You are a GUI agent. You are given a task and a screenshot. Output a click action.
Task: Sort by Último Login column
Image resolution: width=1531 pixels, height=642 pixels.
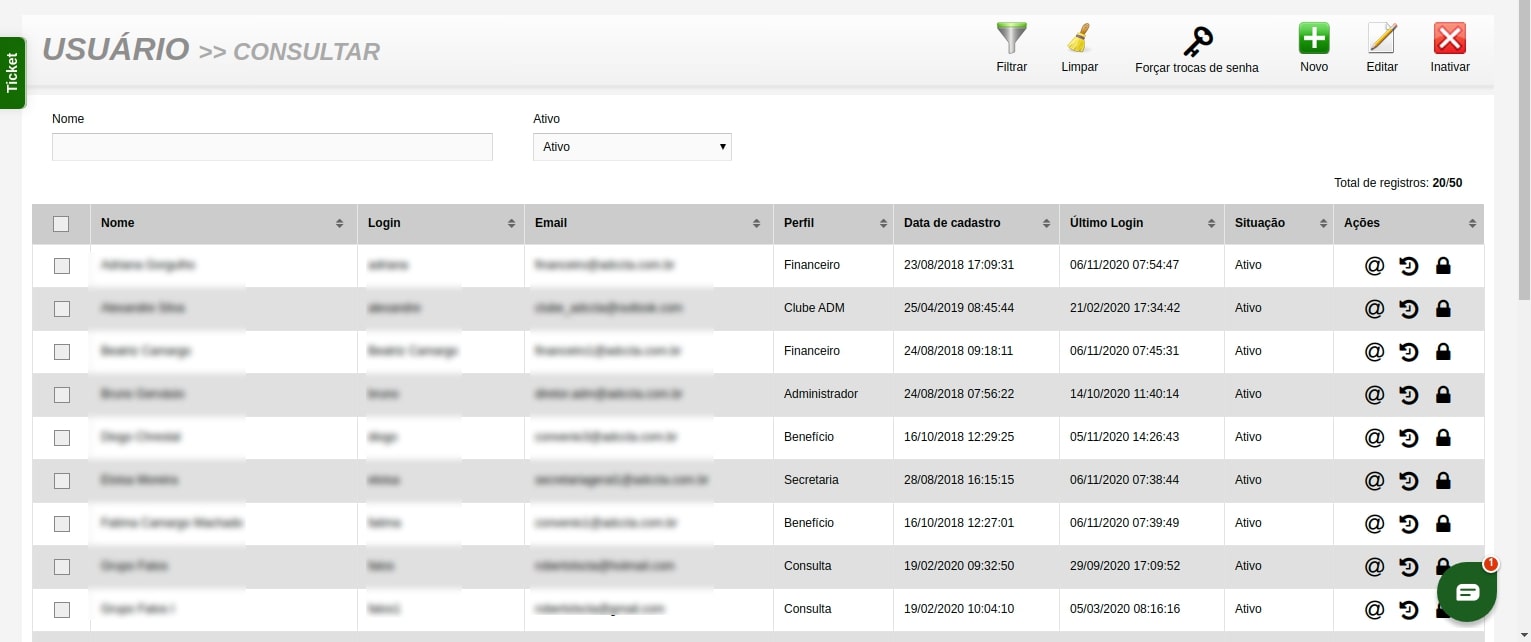coord(1141,224)
